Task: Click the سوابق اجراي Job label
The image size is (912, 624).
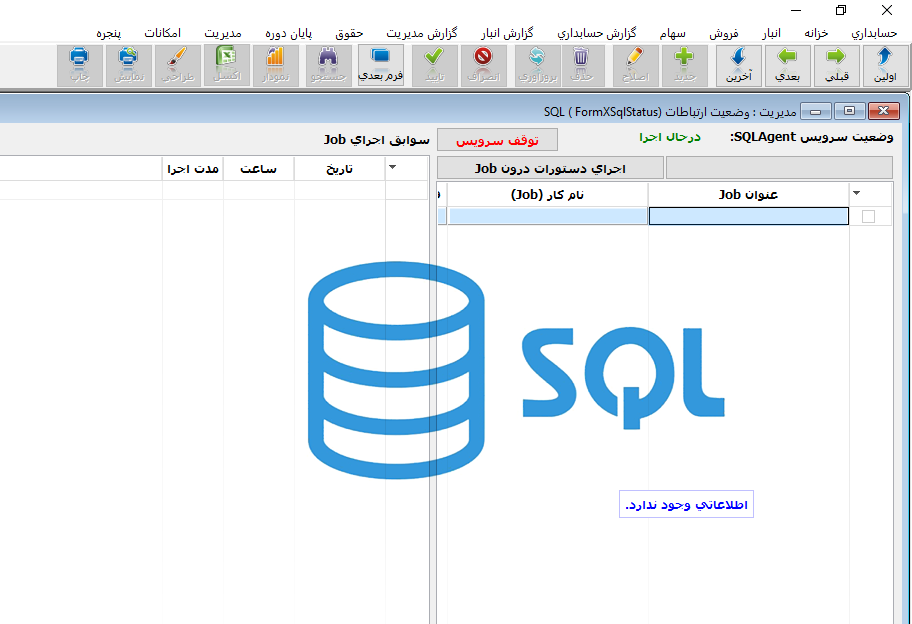Action: [x=377, y=140]
